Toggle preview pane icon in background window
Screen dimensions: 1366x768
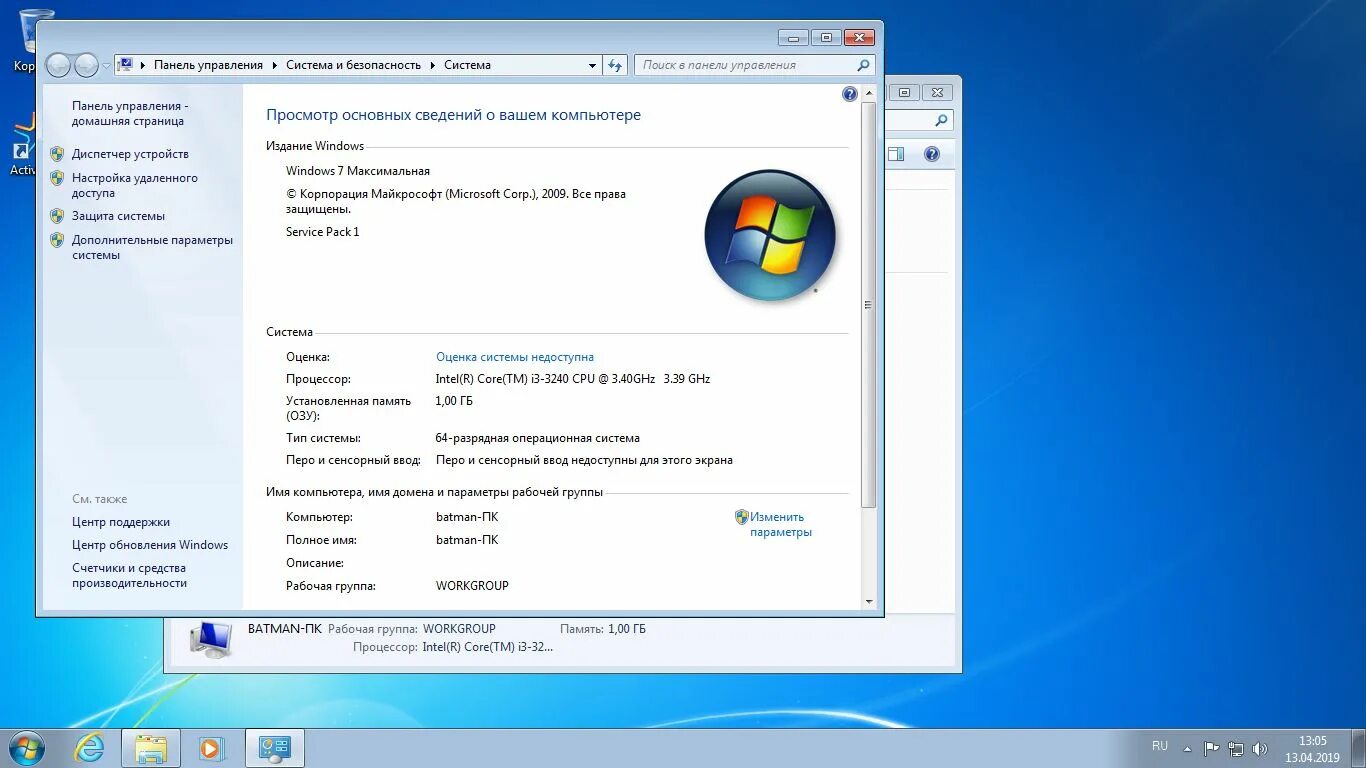pyautogui.click(x=896, y=154)
